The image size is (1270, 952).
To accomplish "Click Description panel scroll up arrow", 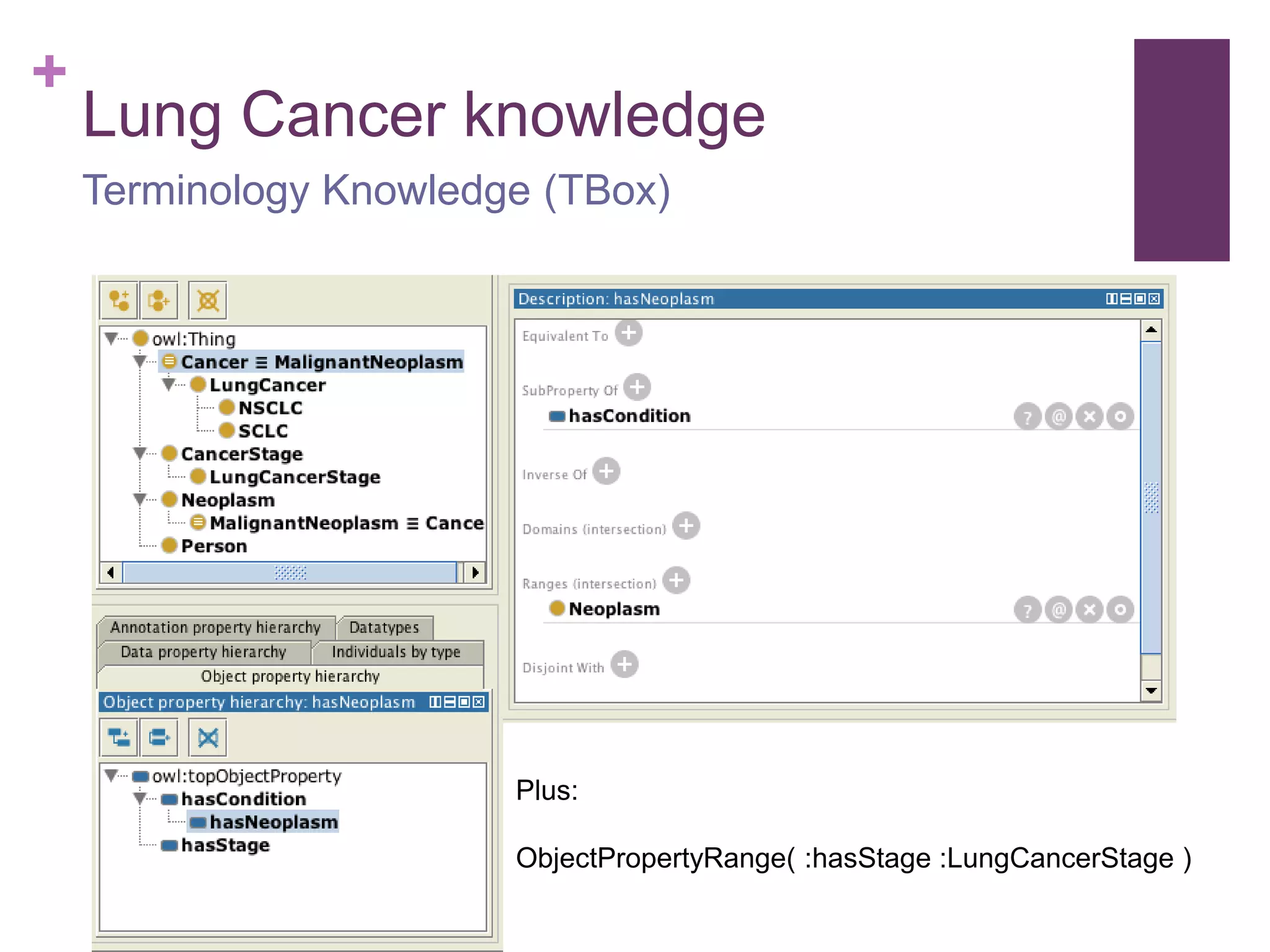I will click(1152, 330).
